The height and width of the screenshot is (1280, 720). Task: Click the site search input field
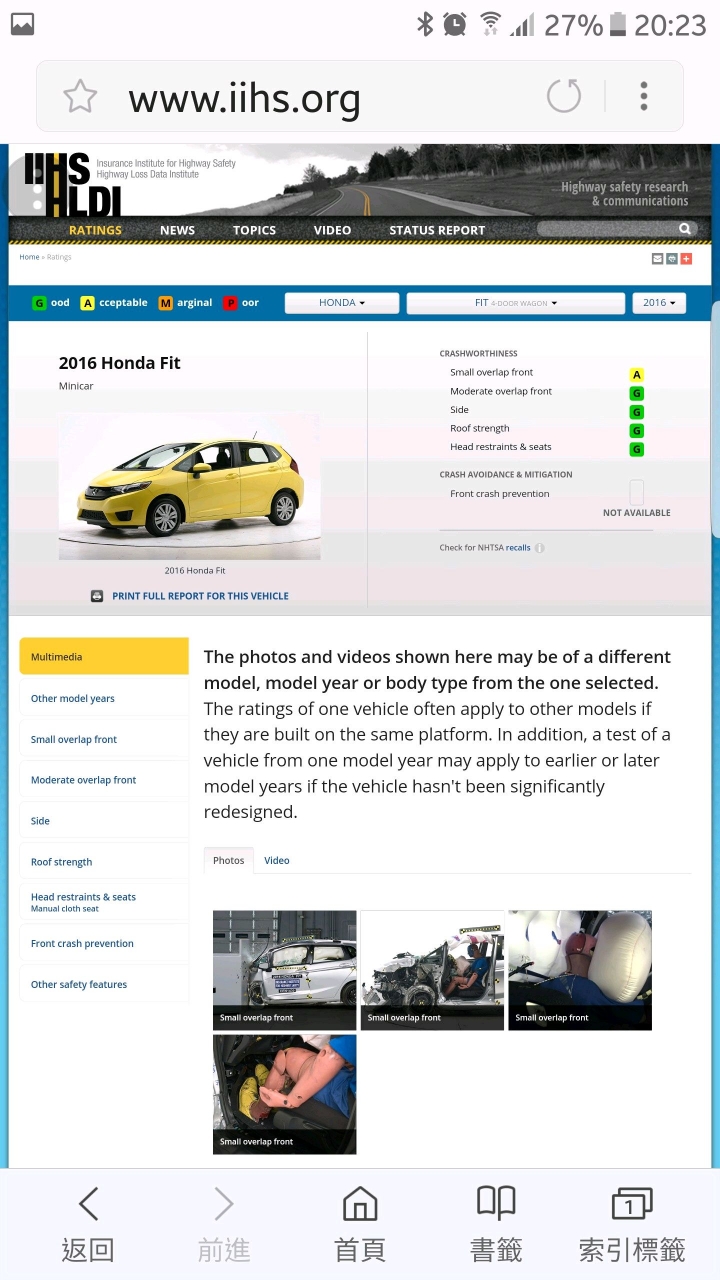click(607, 229)
